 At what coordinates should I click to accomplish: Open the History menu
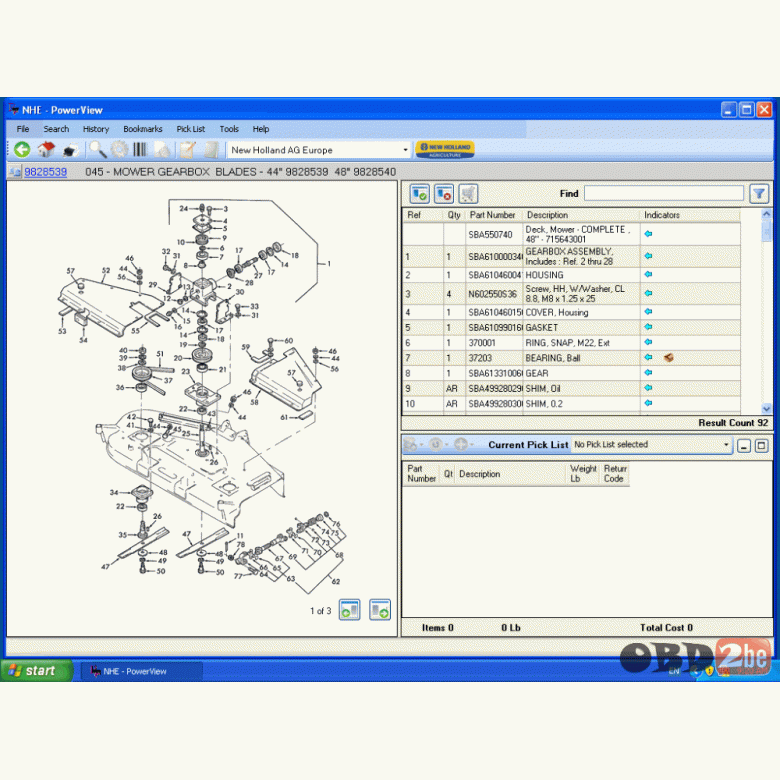click(x=96, y=129)
